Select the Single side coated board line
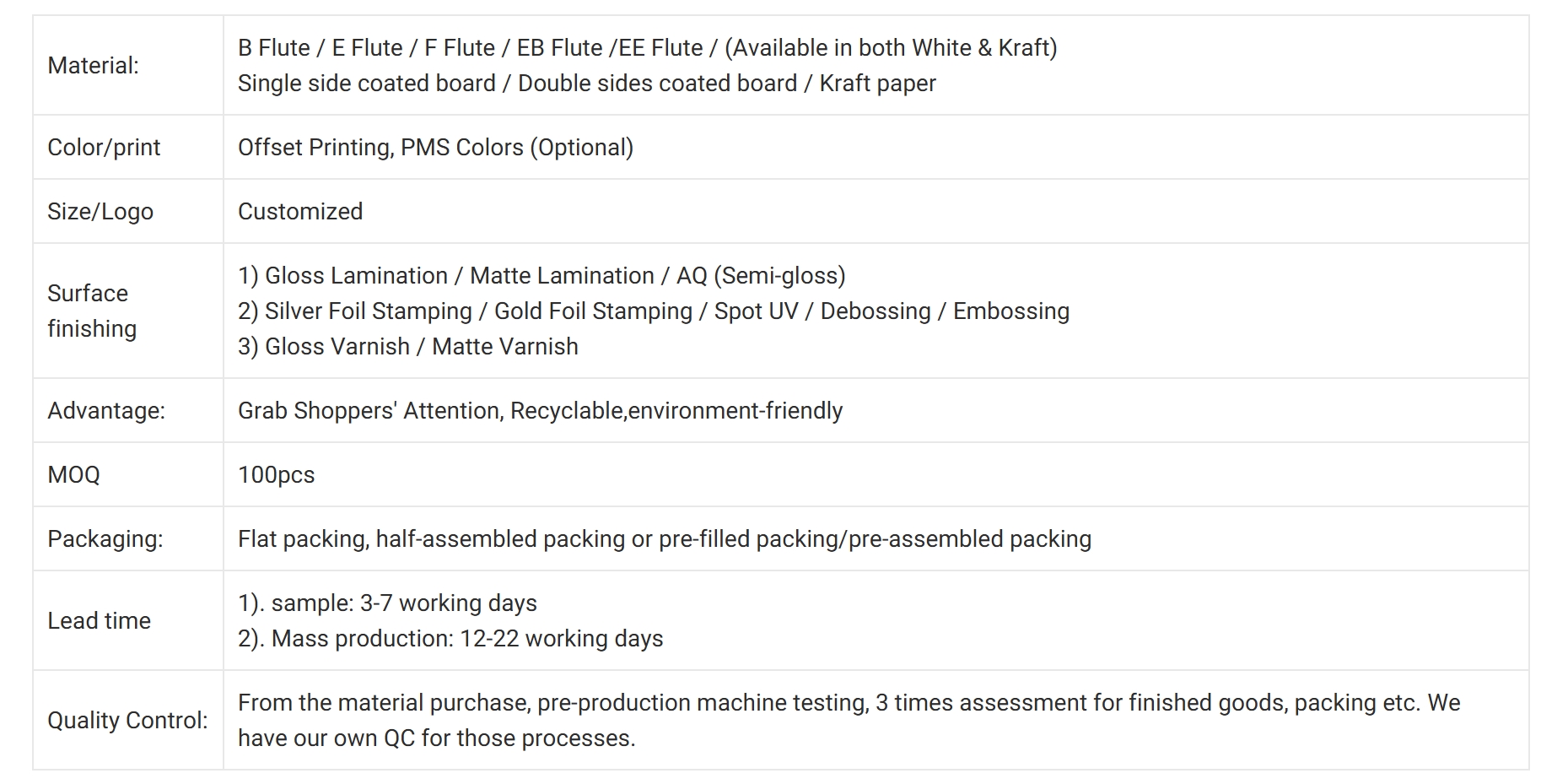 point(587,83)
